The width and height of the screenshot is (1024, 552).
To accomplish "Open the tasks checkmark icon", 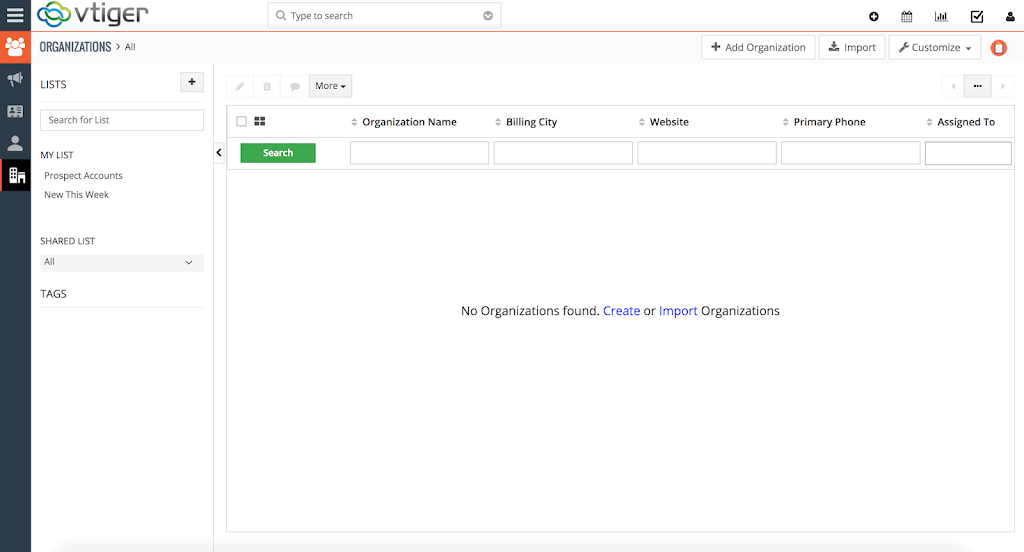I will (977, 16).
